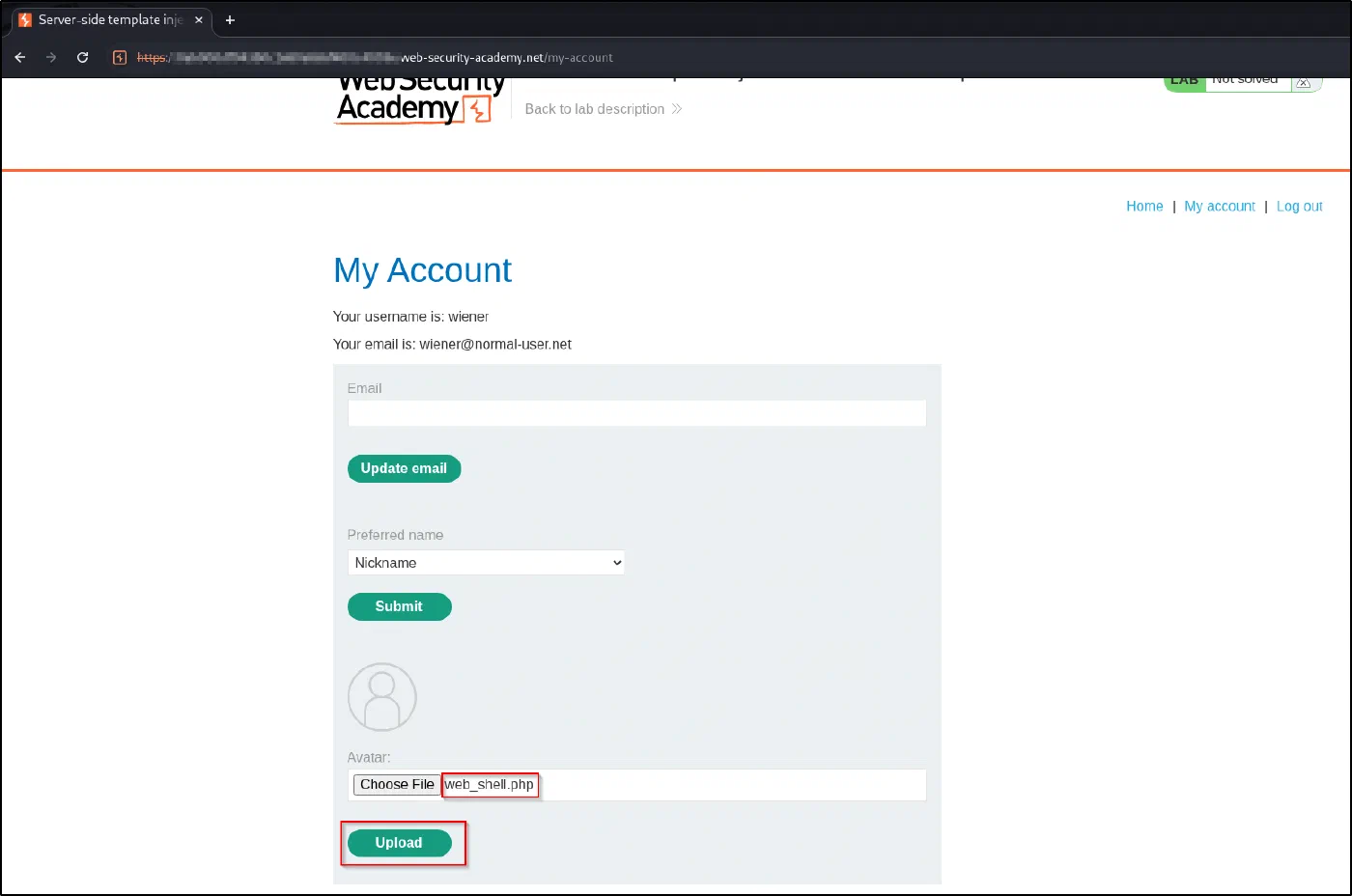
Task: Click the browser back arrow
Action: (x=19, y=58)
